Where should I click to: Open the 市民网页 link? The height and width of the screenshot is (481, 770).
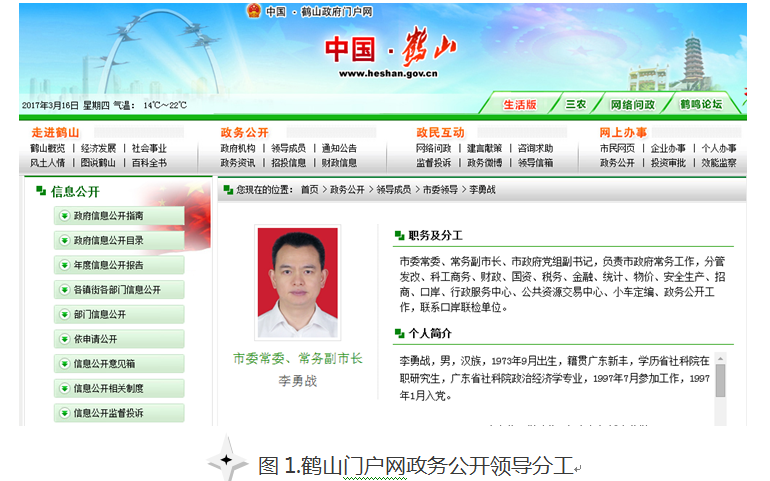pos(617,148)
